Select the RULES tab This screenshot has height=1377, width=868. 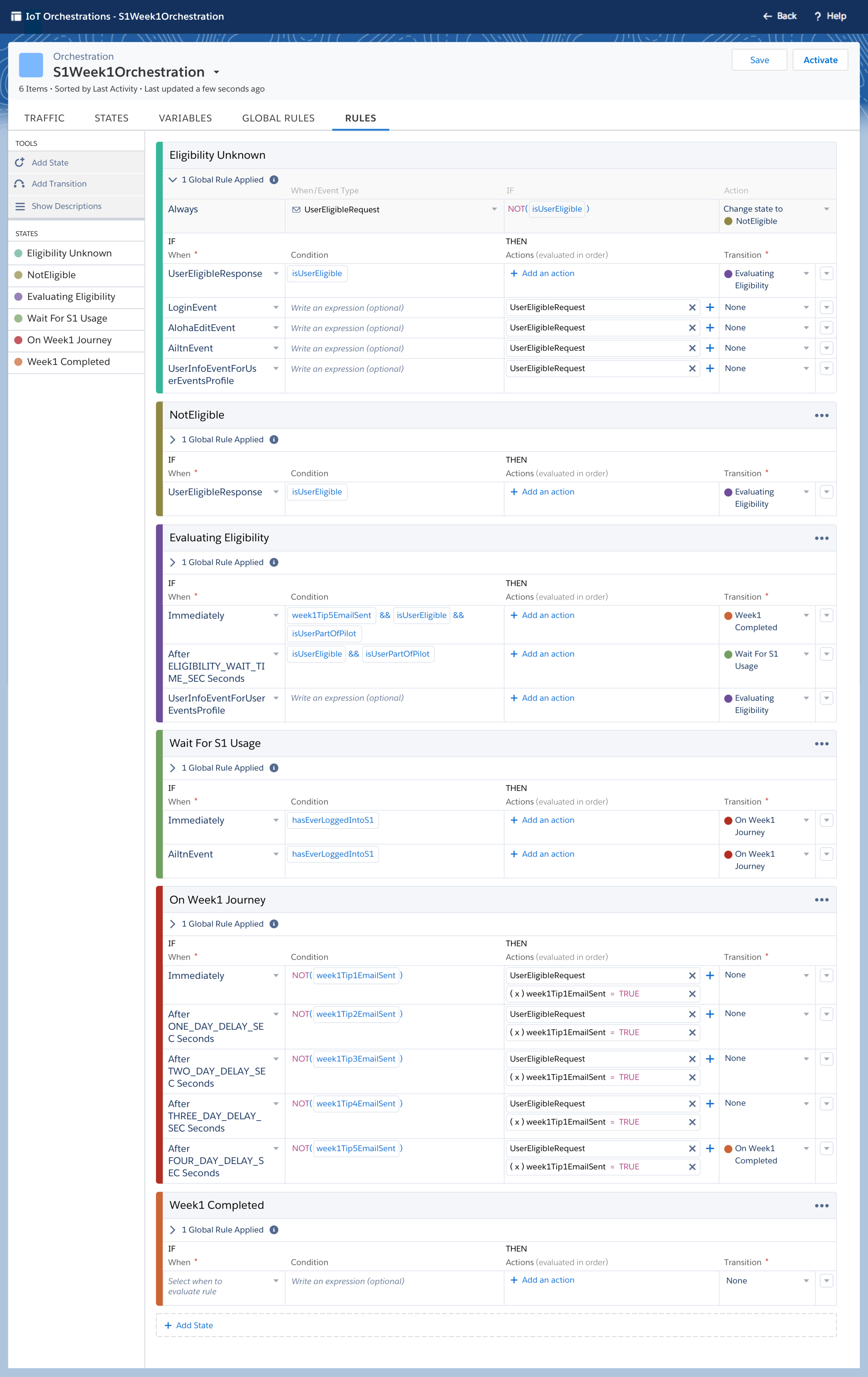360,118
